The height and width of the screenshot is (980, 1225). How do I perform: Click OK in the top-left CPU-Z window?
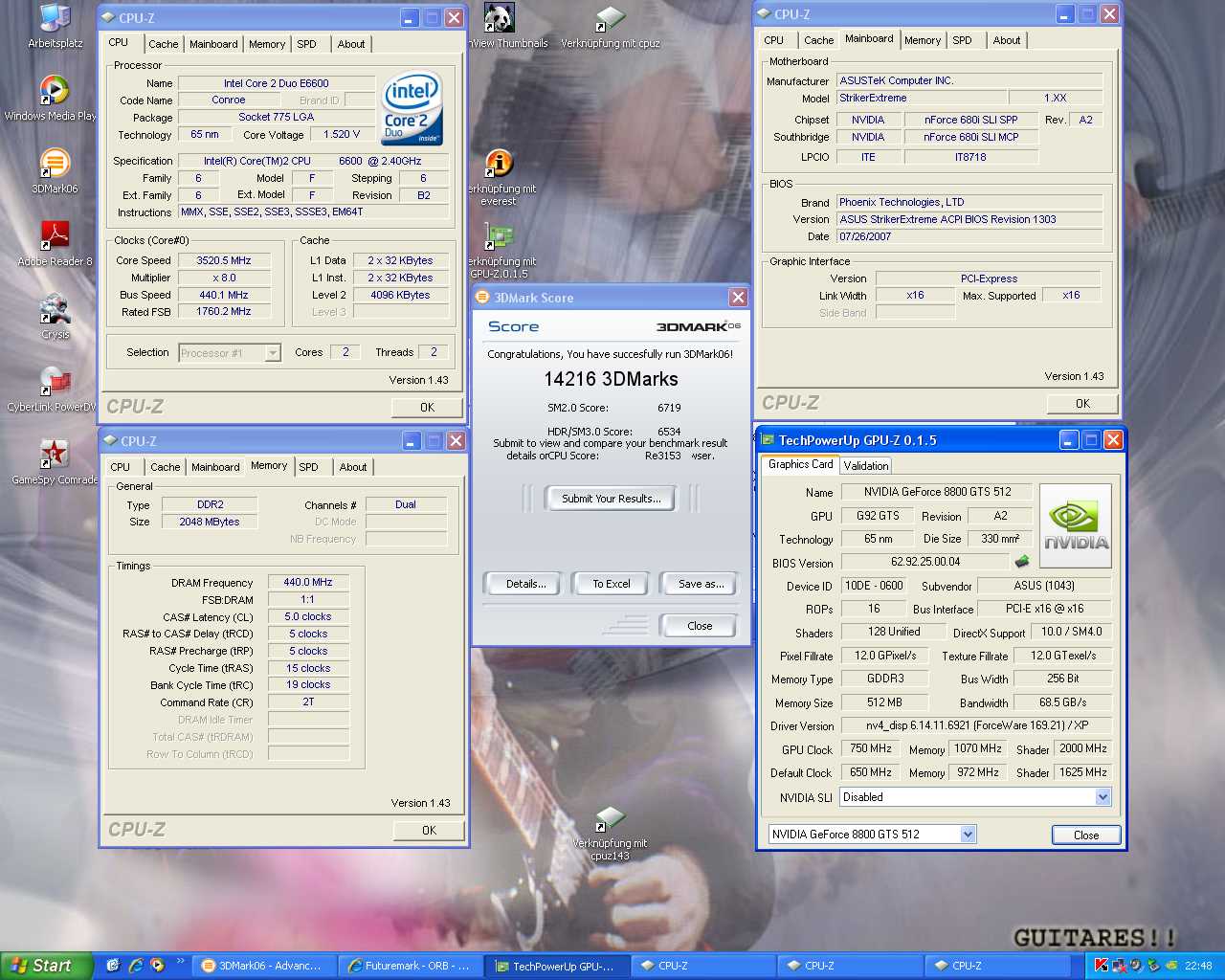click(428, 407)
